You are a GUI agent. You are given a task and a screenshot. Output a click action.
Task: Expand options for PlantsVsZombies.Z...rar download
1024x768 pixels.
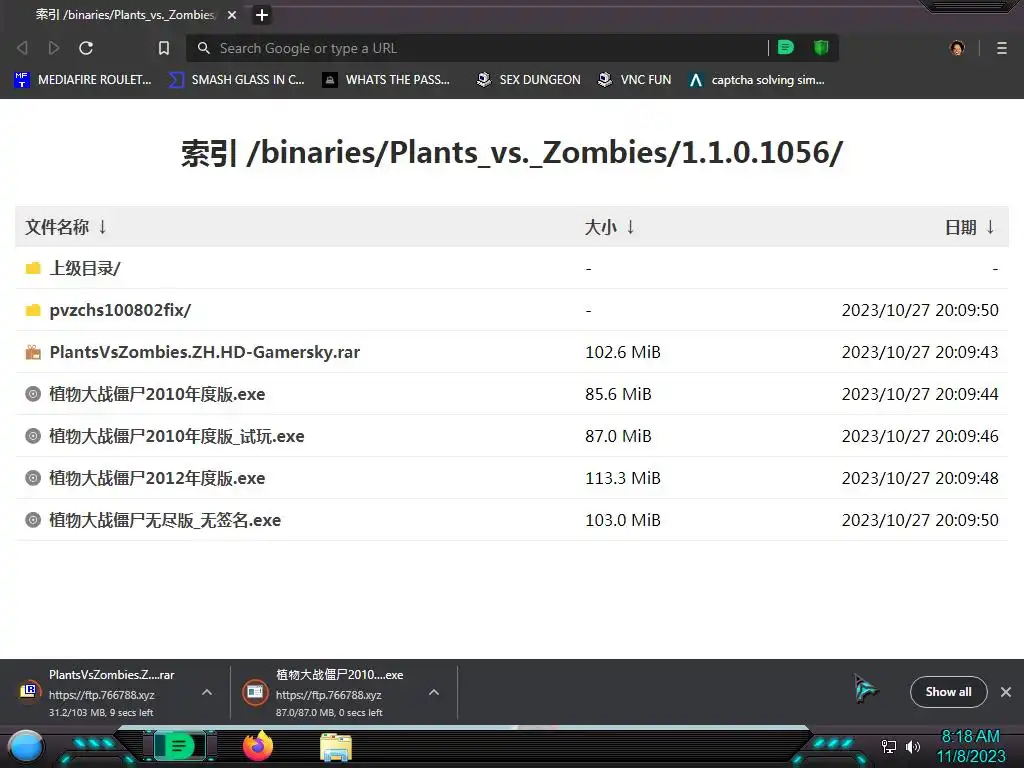(207, 692)
